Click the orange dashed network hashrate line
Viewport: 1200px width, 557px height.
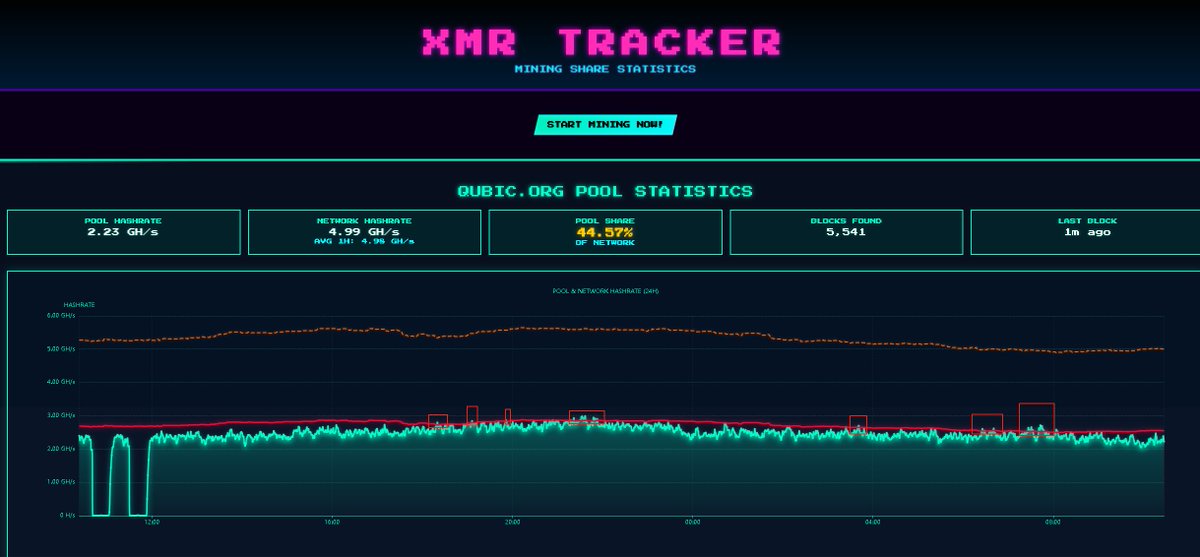point(620,329)
